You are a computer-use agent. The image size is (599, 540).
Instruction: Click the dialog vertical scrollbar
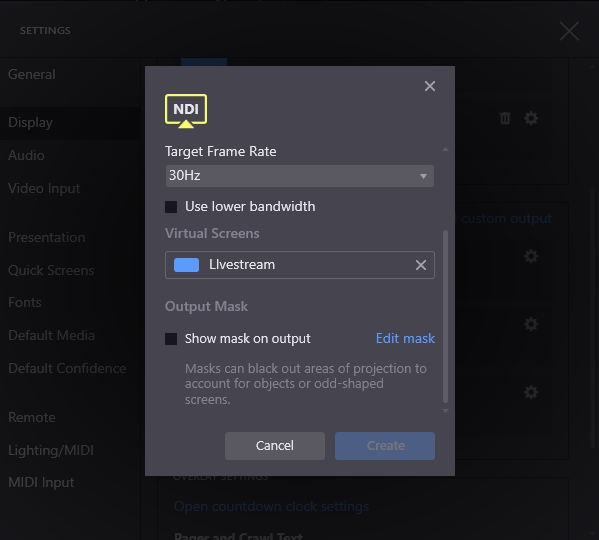pyautogui.click(x=445, y=316)
